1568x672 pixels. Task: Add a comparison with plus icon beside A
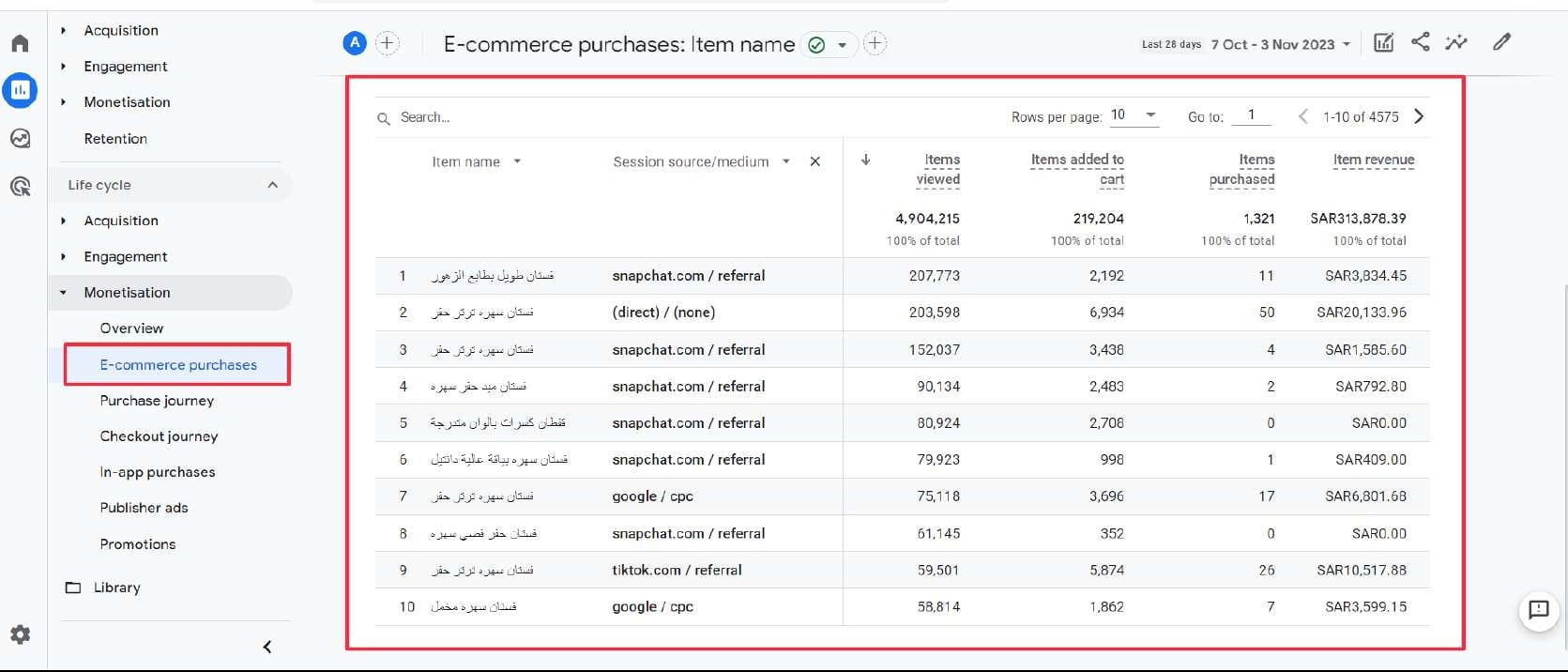[387, 42]
